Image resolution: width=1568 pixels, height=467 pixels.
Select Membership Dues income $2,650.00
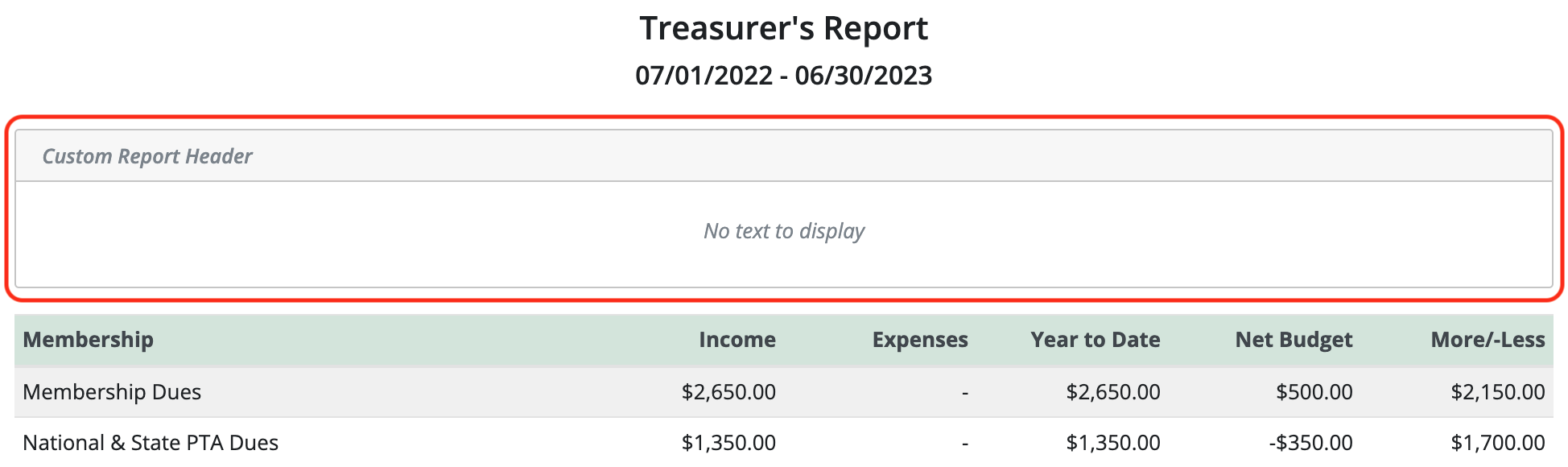(x=728, y=392)
